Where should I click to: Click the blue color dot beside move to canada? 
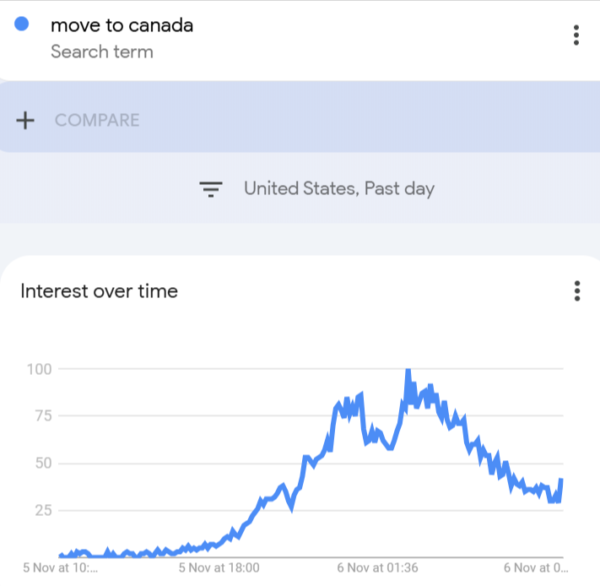[22, 24]
